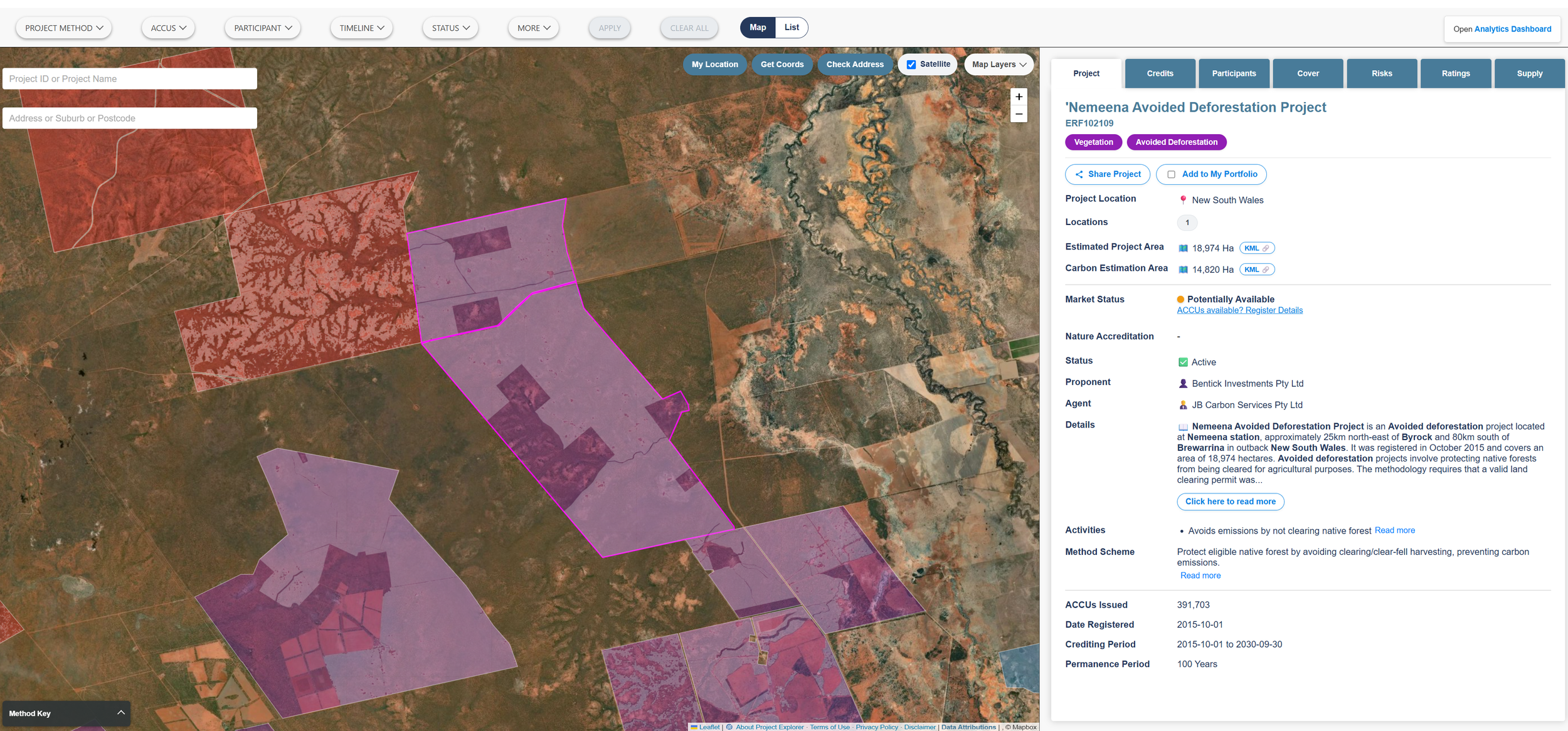Click the proponent person icon
The width and height of the screenshot is (1568, 731).
tap(1183, 383)
